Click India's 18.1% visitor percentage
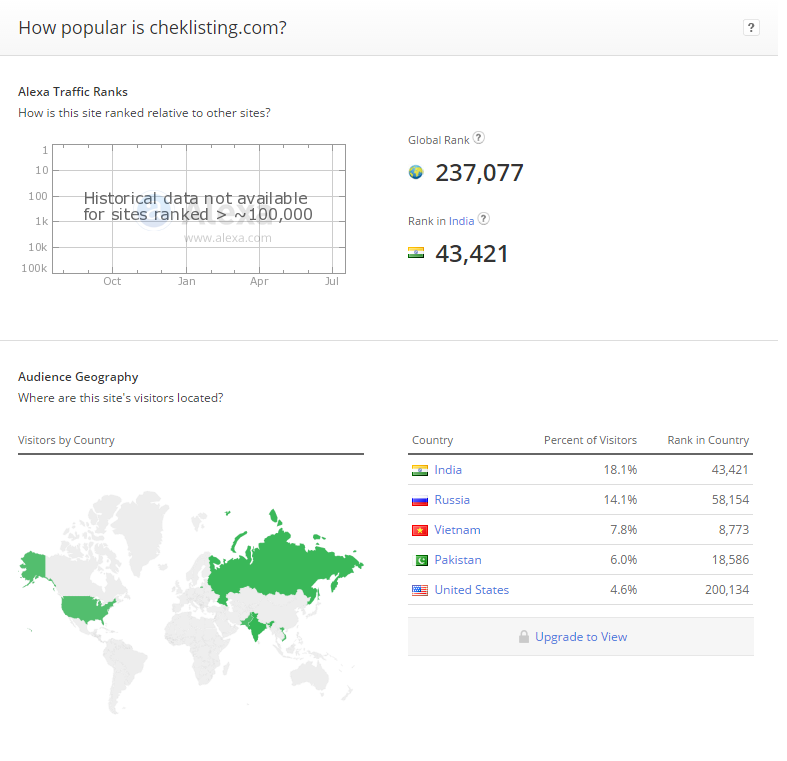This screenshot has width=787, height=761. 620,470
